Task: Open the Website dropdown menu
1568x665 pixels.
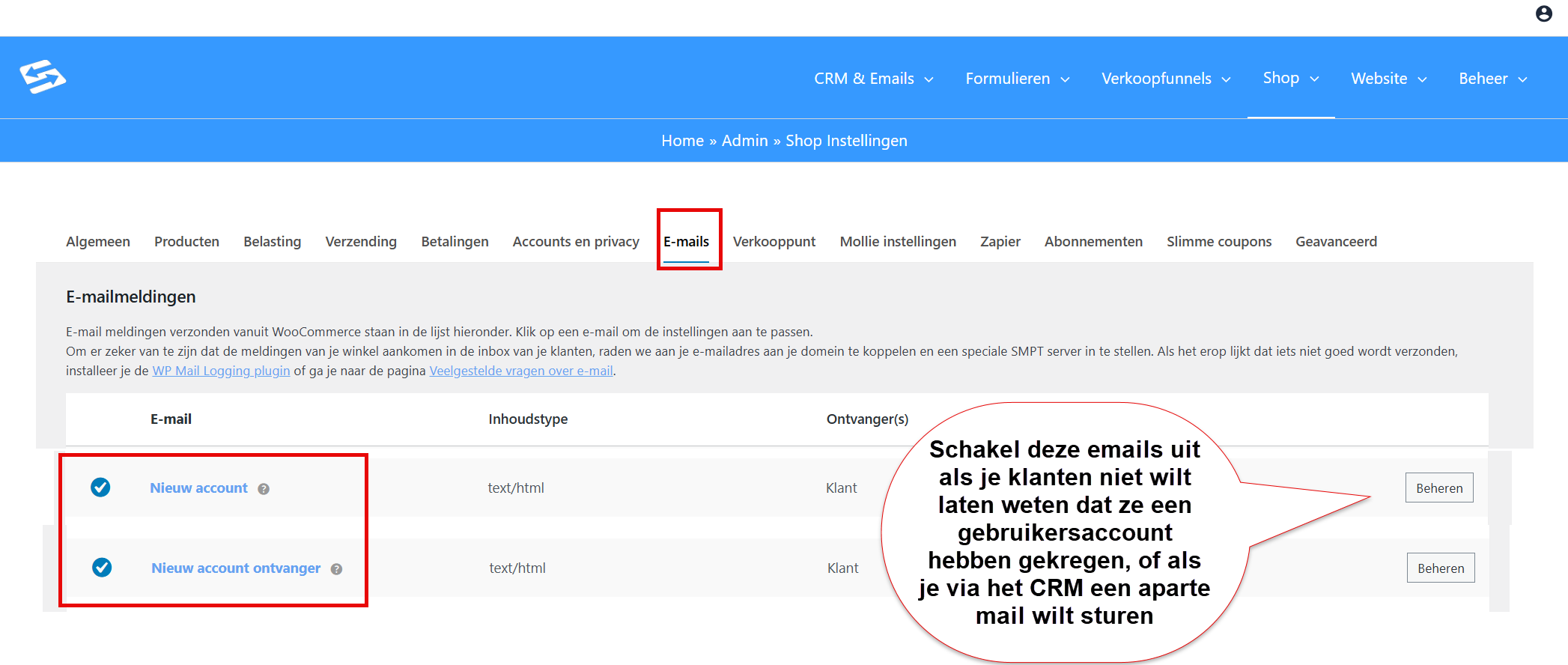Action: point(1388,79)
